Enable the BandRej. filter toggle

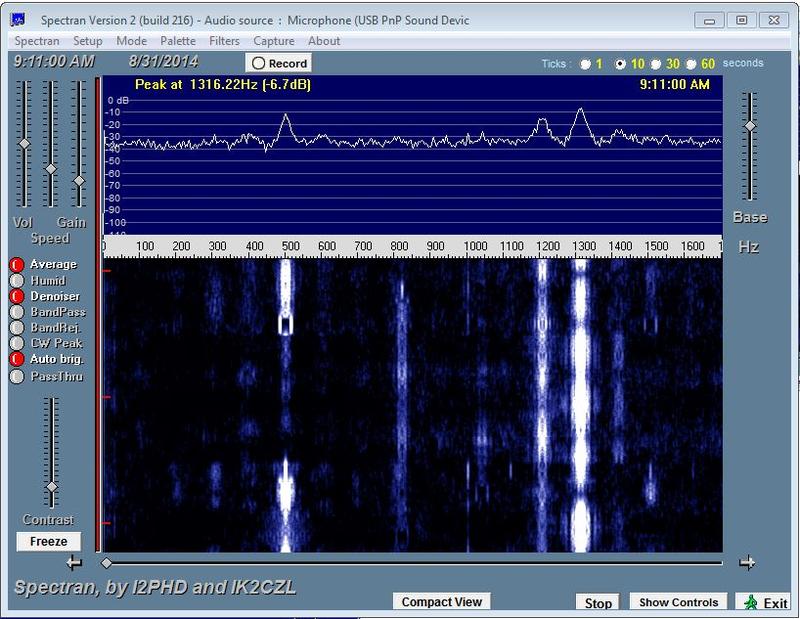coord(17,328)
